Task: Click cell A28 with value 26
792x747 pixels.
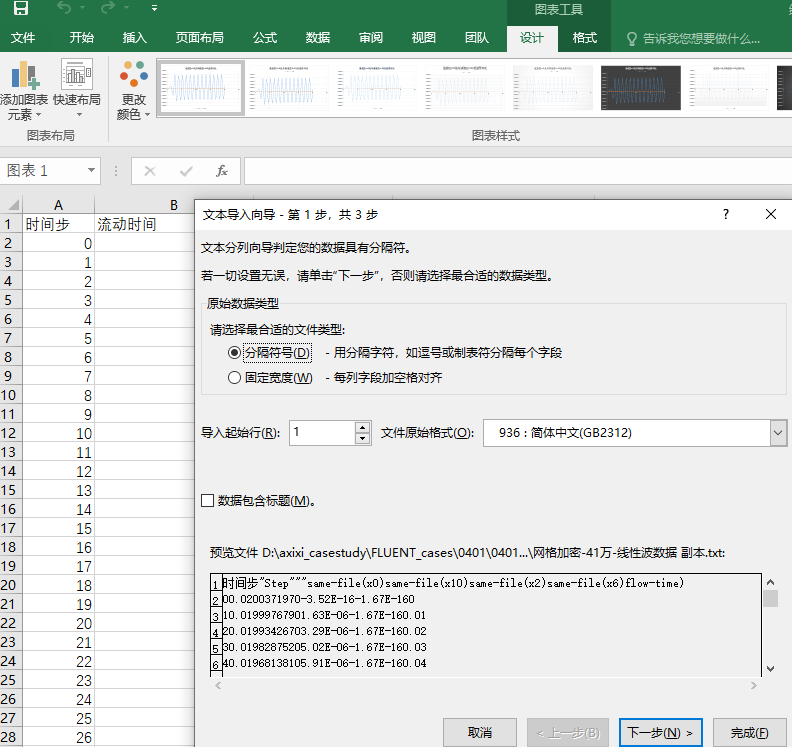Action: [x=58, y=737]
